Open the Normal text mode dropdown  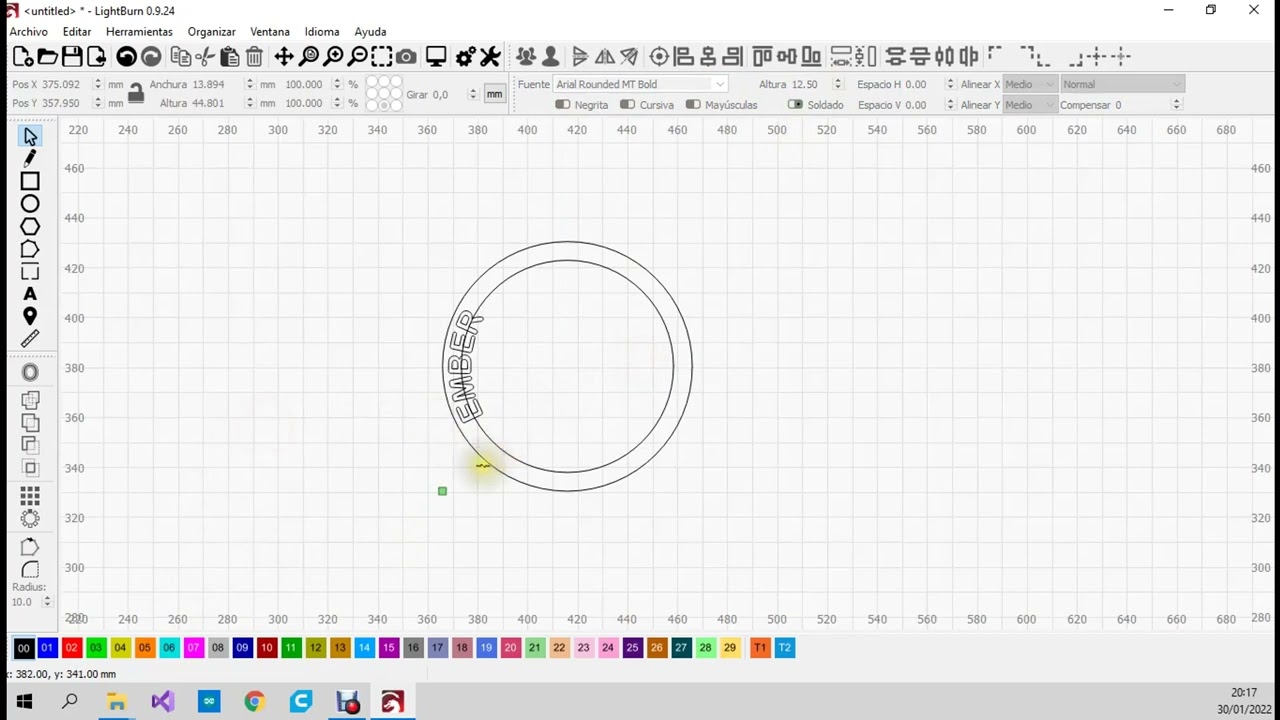[1122, 84]
